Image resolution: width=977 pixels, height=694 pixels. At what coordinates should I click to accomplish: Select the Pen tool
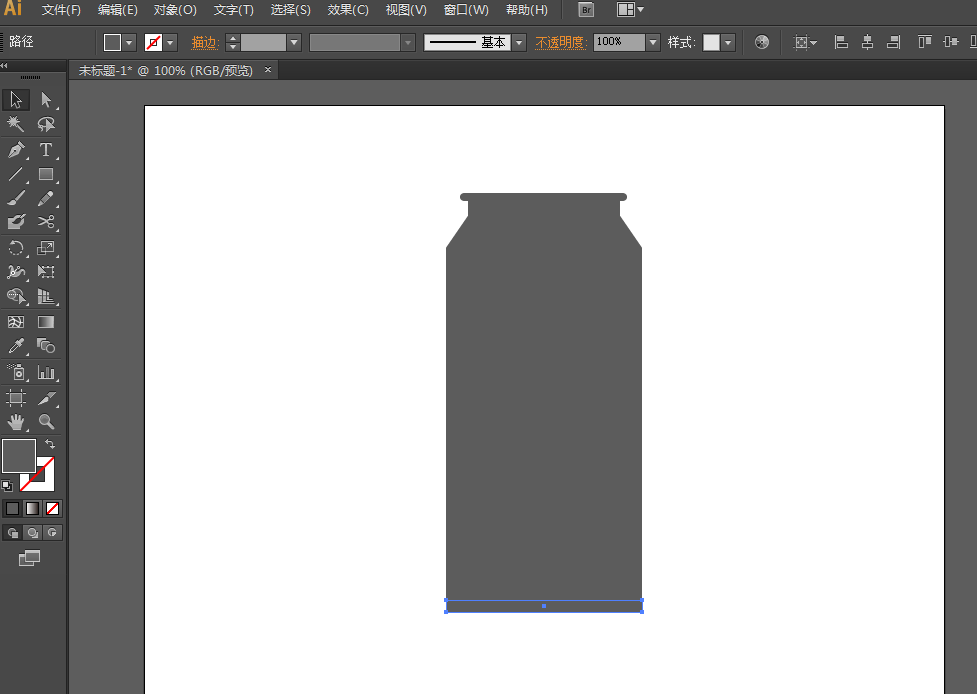16,150
